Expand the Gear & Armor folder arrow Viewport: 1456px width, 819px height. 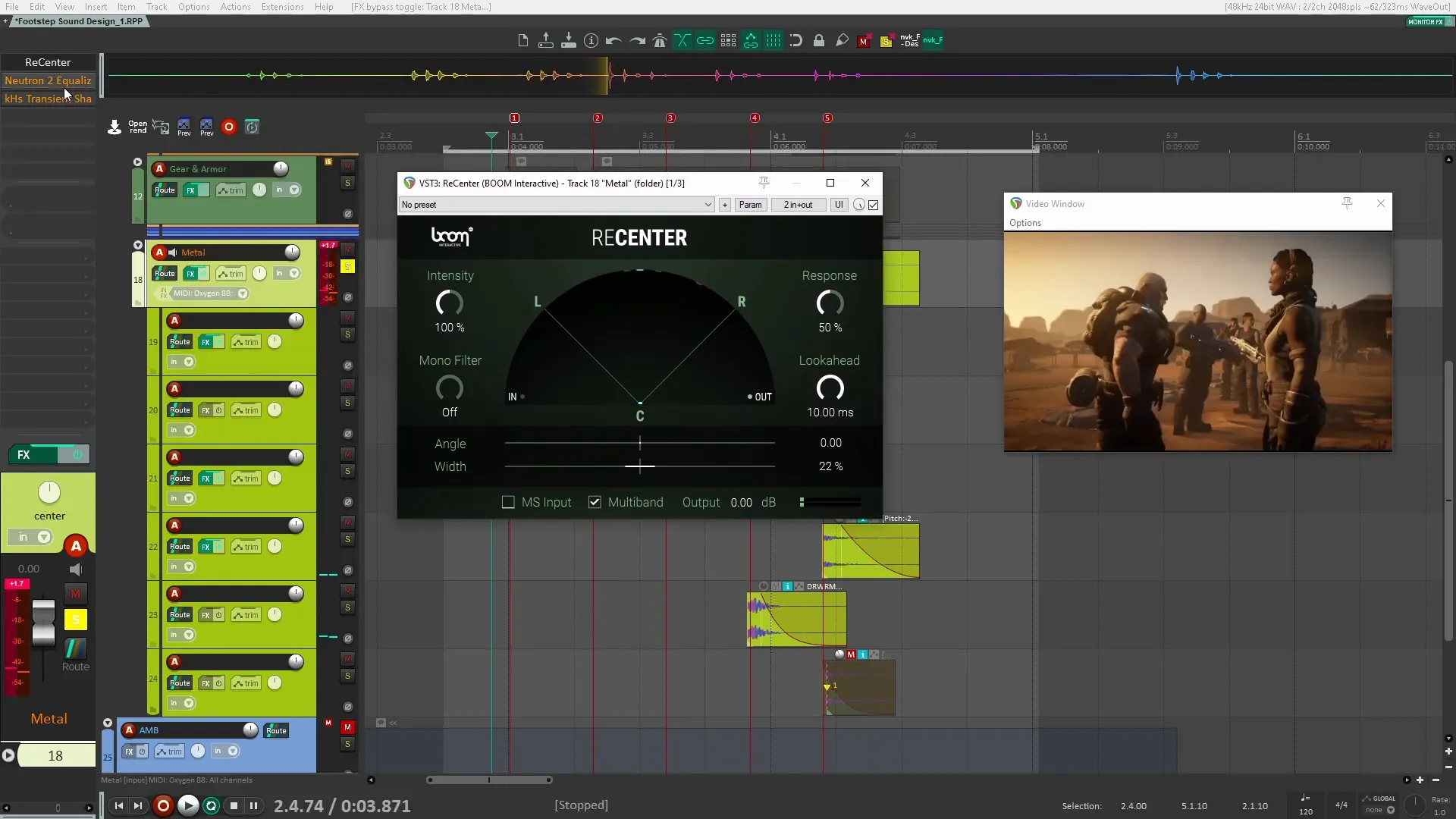(x=138, y=162)
